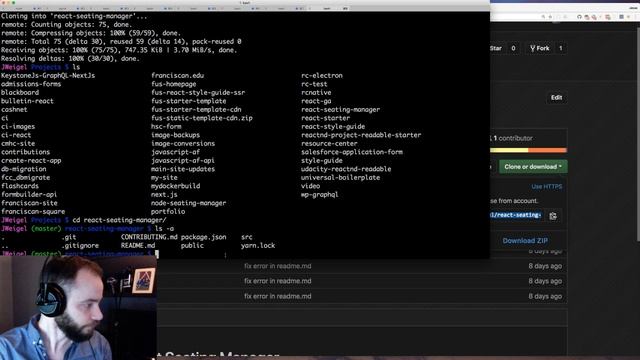Click Download ZIP in the clone popup
The width and height of the screenshot is (640, 360).
coord(525,241)
